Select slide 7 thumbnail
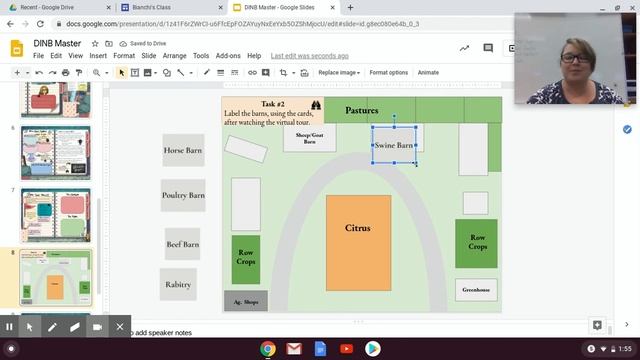This screenshot has height=360, width=640. (x=56, y=216)
